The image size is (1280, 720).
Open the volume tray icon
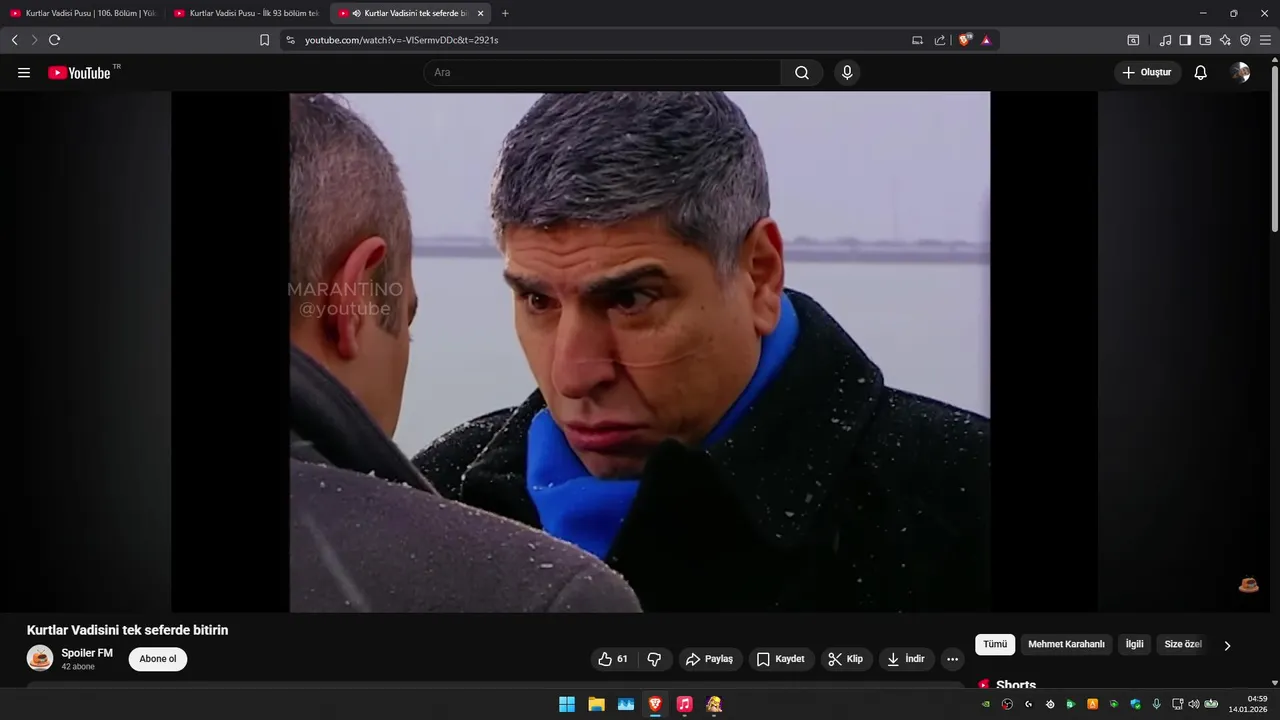pos(1193,704)
